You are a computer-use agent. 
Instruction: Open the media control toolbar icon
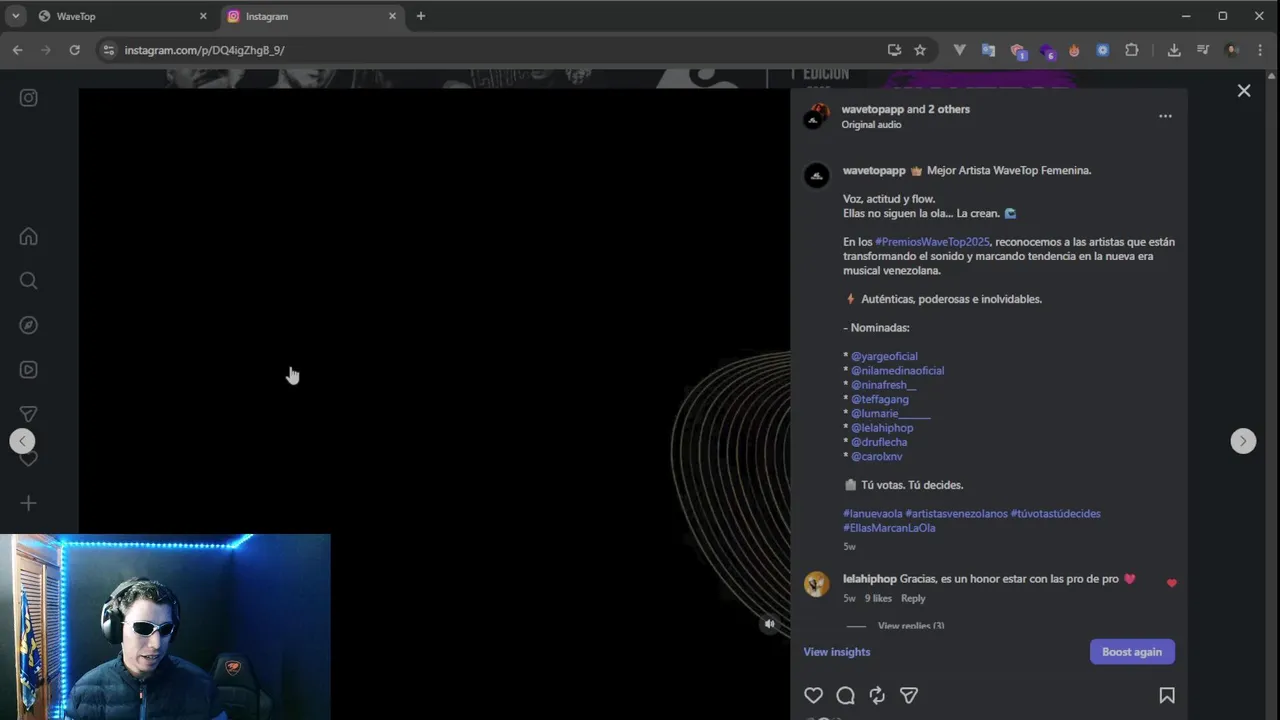(x=1203, y=50)
